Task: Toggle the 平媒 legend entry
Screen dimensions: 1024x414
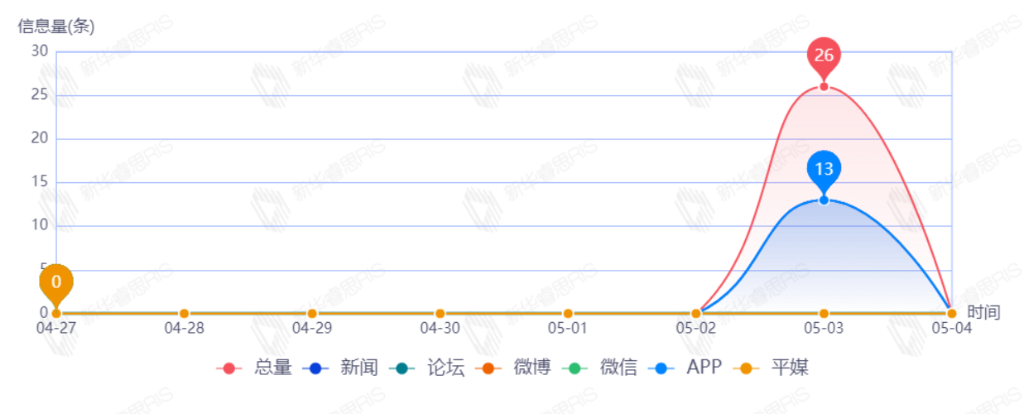Action: [x=773, y=368]
